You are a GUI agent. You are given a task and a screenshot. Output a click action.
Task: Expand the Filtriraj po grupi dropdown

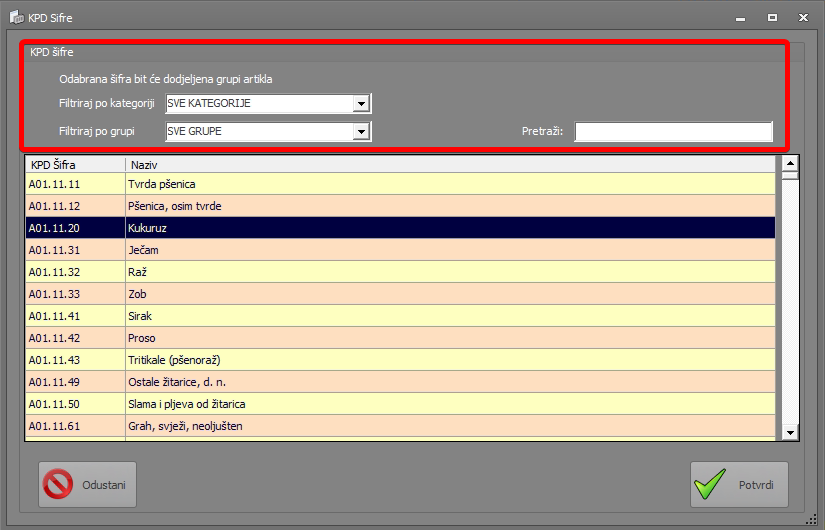pyautogui.click(x=361, y=131)
